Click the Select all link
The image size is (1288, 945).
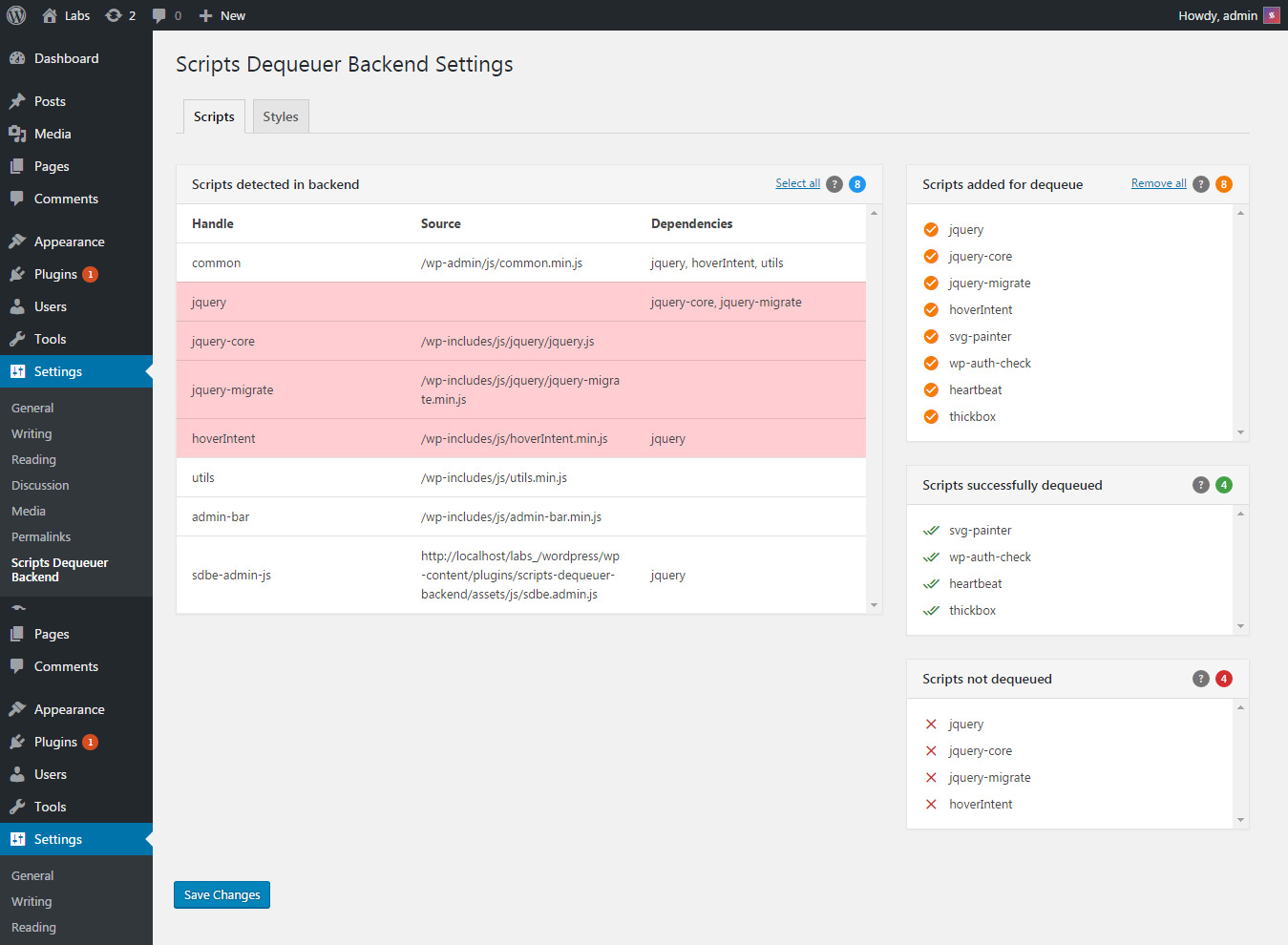797,183
